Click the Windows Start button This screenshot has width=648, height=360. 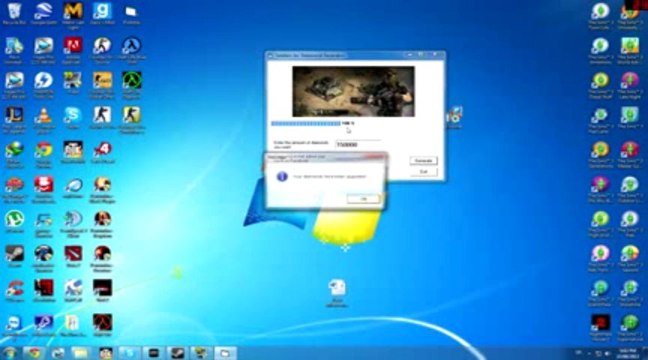click(x=10, y=353)
